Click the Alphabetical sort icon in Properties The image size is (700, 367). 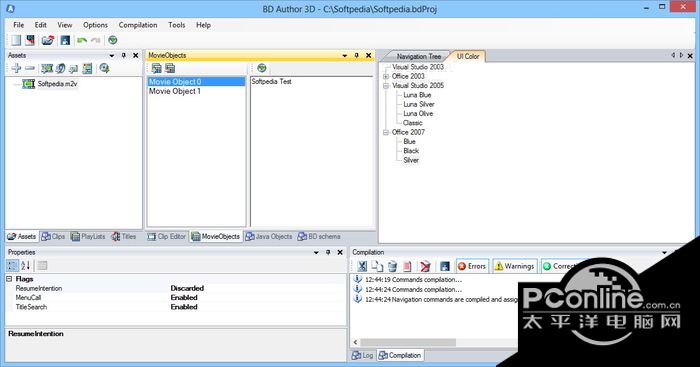click(x=25, y=266)
